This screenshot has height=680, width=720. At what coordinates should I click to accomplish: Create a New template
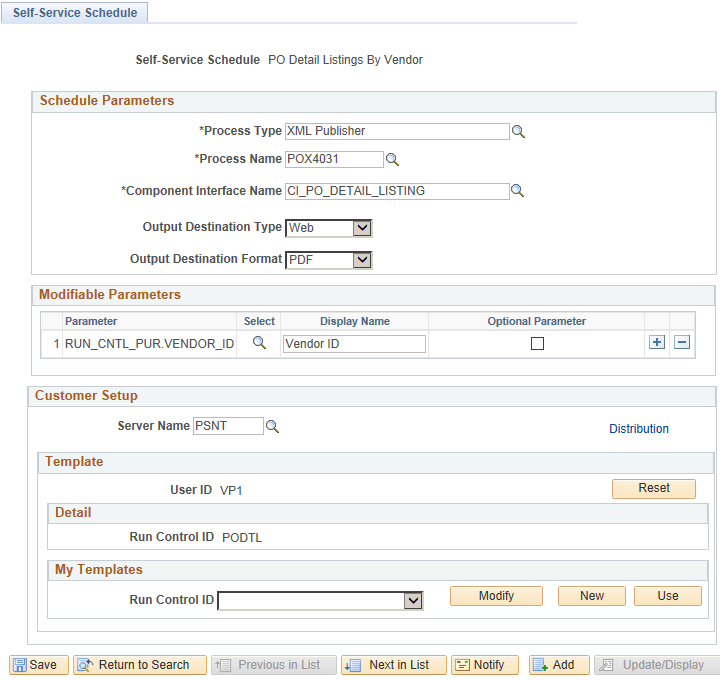pos(592,596)
